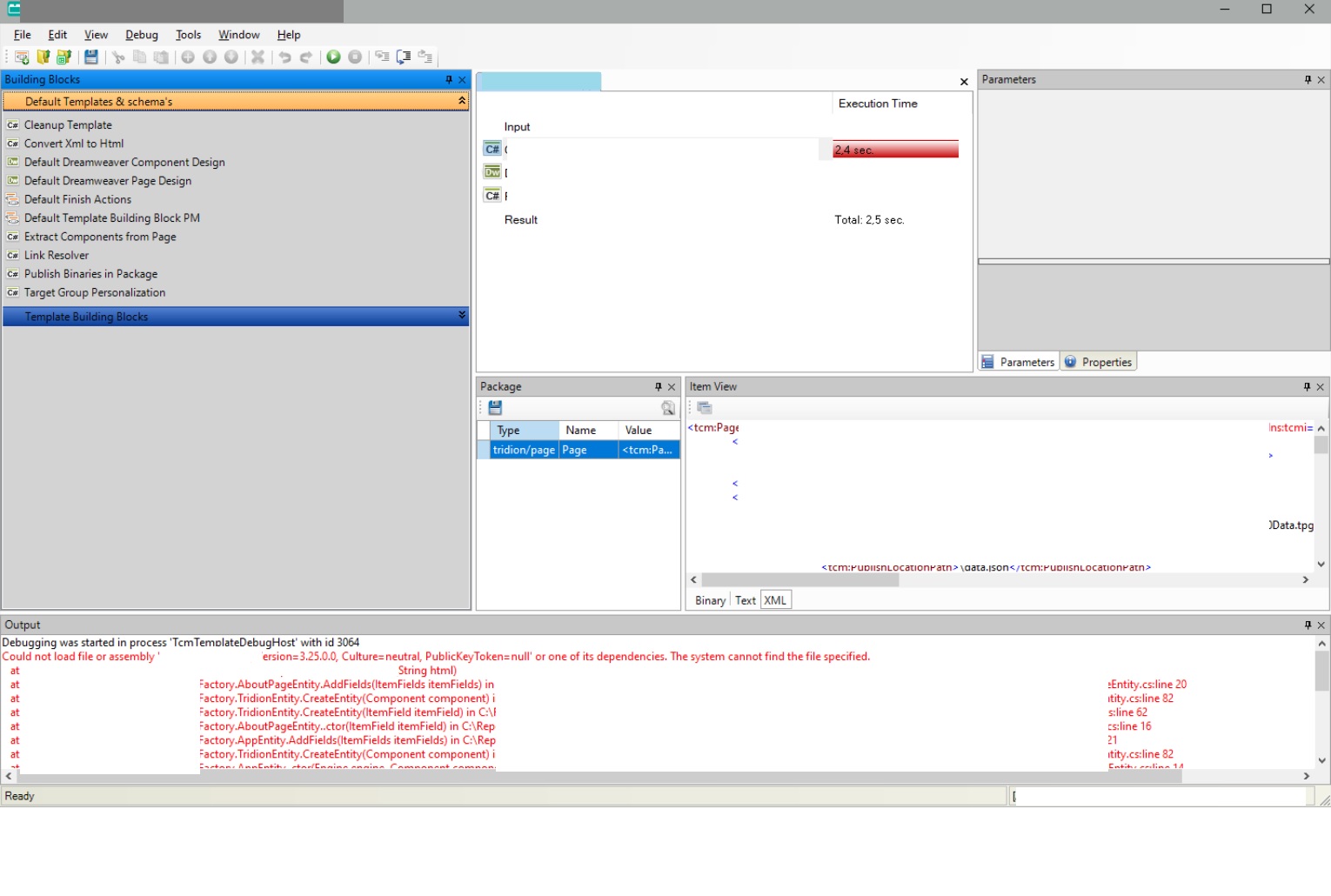This screenshot has height=896, width=1331.
Task: Click the save icon in Package panel
Action: click(495, 407)
